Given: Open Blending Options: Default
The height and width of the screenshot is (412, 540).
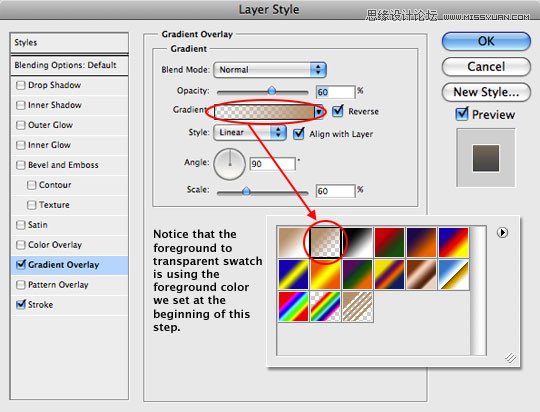Looking at the screenshot, I should [69, 65].
